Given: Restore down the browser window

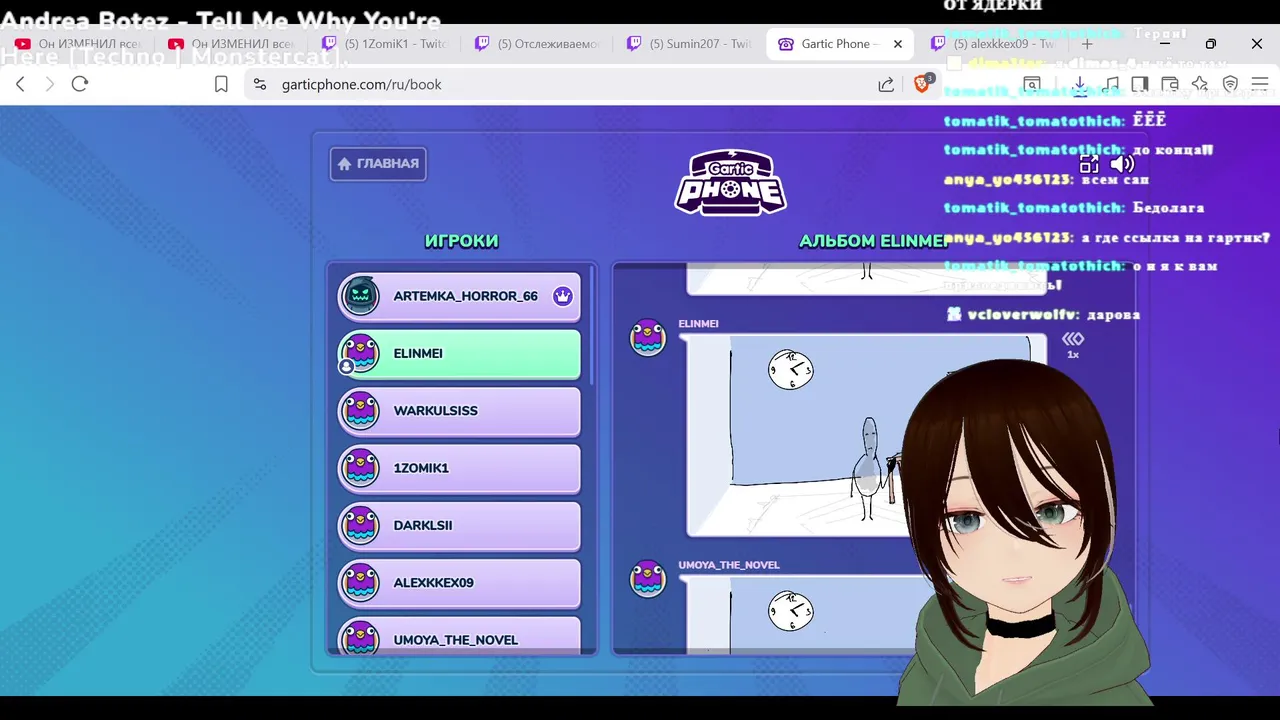Looking at the screenshot, I should click(x=1210, y=44).
